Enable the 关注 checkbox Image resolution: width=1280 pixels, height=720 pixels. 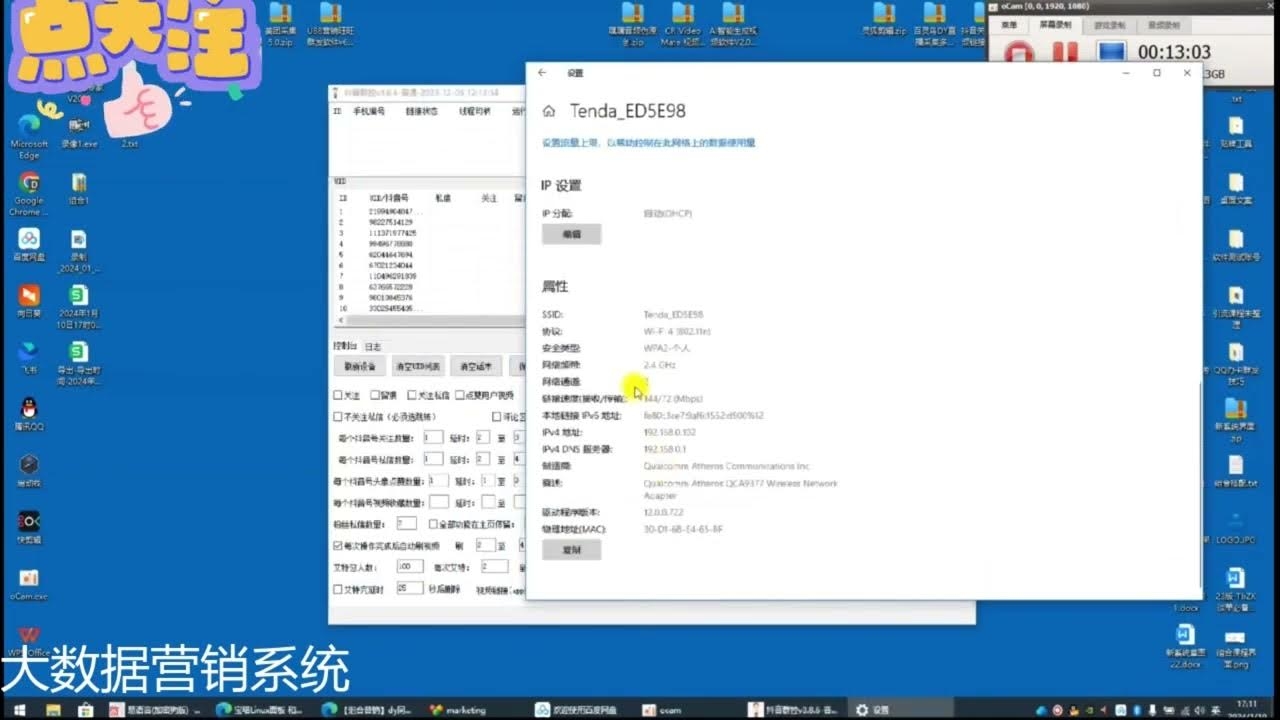[337, 393]
